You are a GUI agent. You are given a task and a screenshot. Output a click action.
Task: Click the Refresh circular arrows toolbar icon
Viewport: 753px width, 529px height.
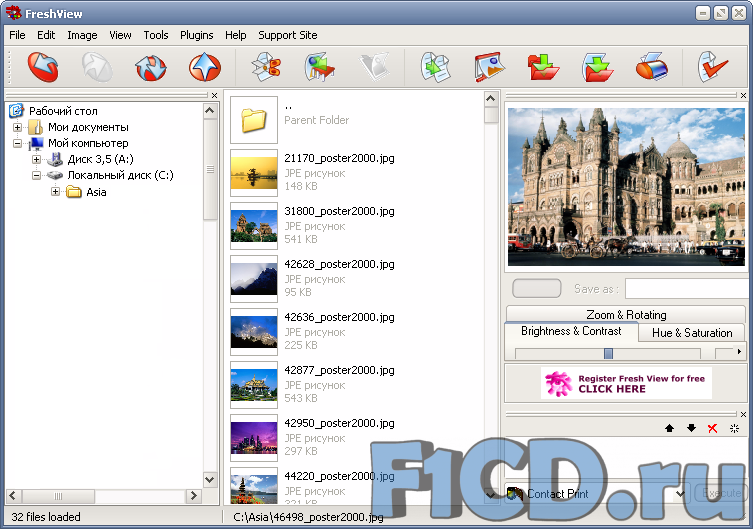(151, 67)
